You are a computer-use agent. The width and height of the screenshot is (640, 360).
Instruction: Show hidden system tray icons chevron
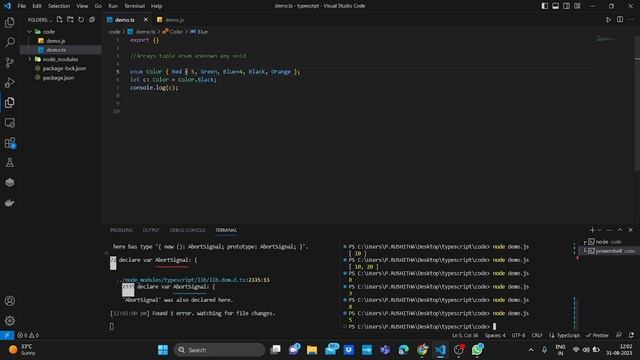tap(531, 350)
